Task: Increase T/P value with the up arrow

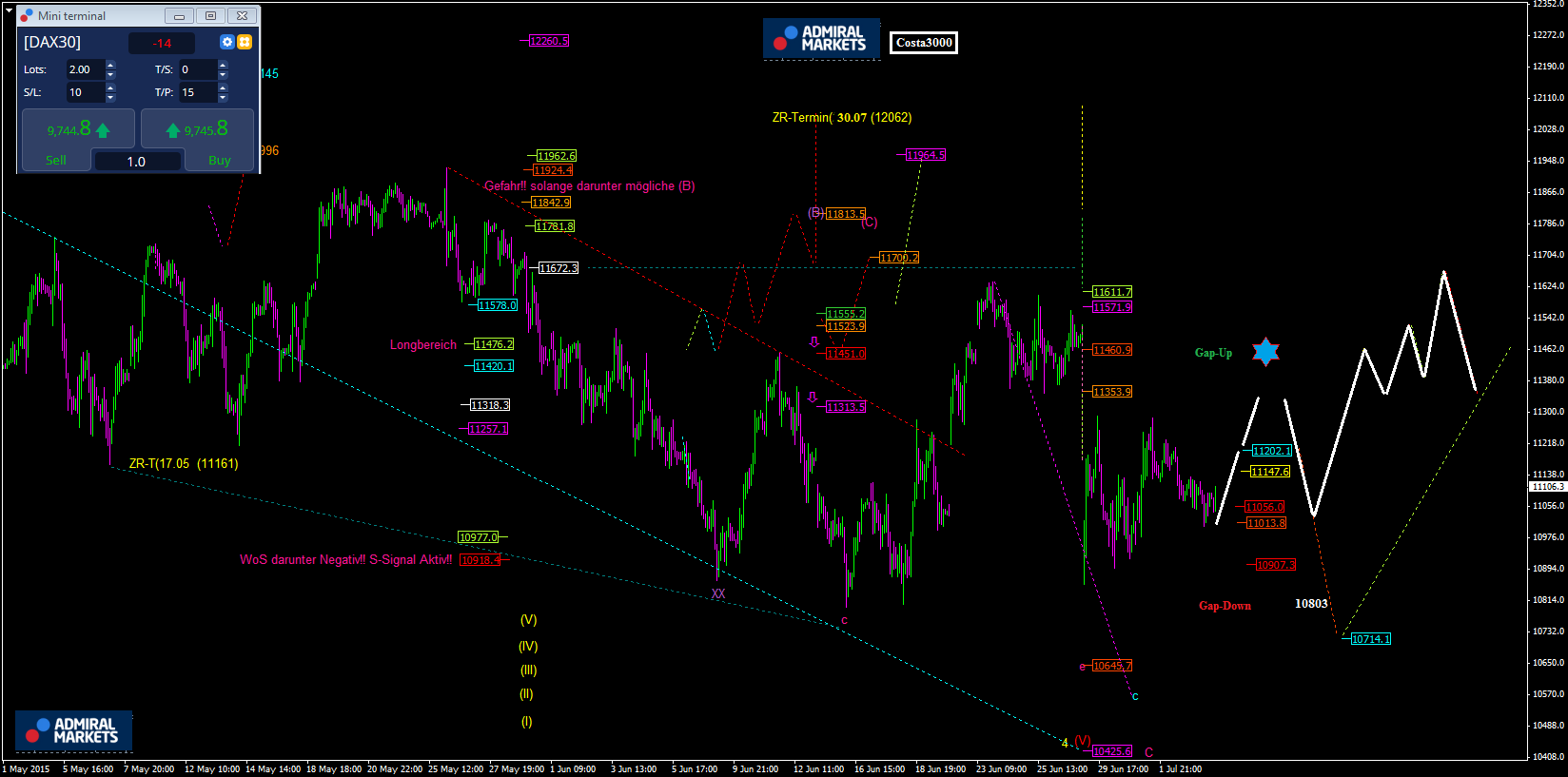Action: point(223,87)
